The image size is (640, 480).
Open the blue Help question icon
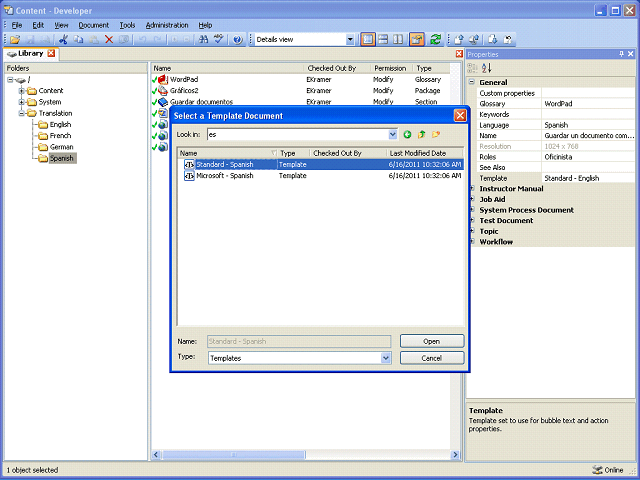point(238,39)
